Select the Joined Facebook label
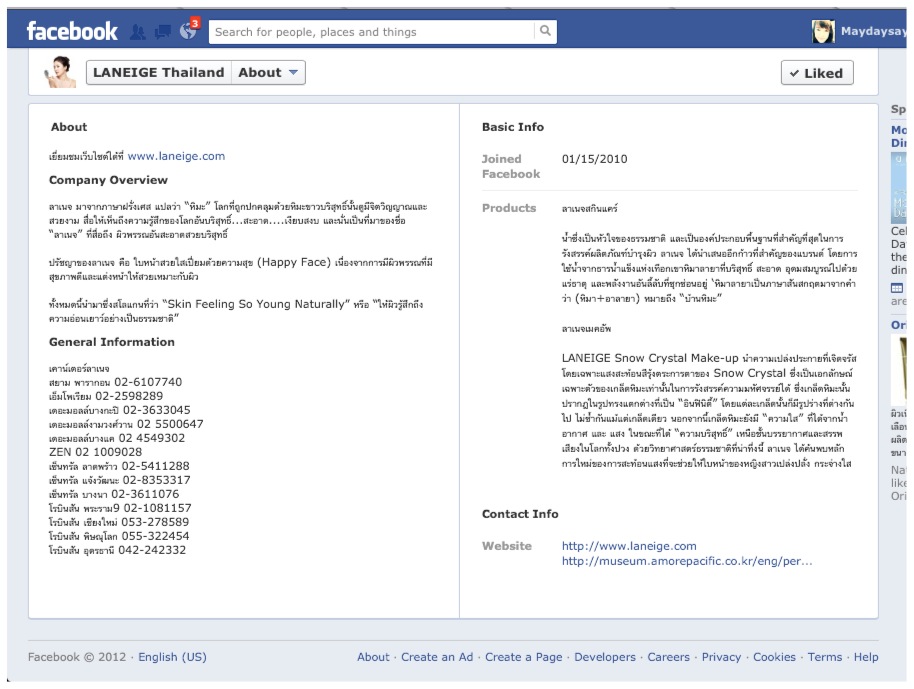The height and width of the screenshot is (689, 914). click(x=511, y=166)
